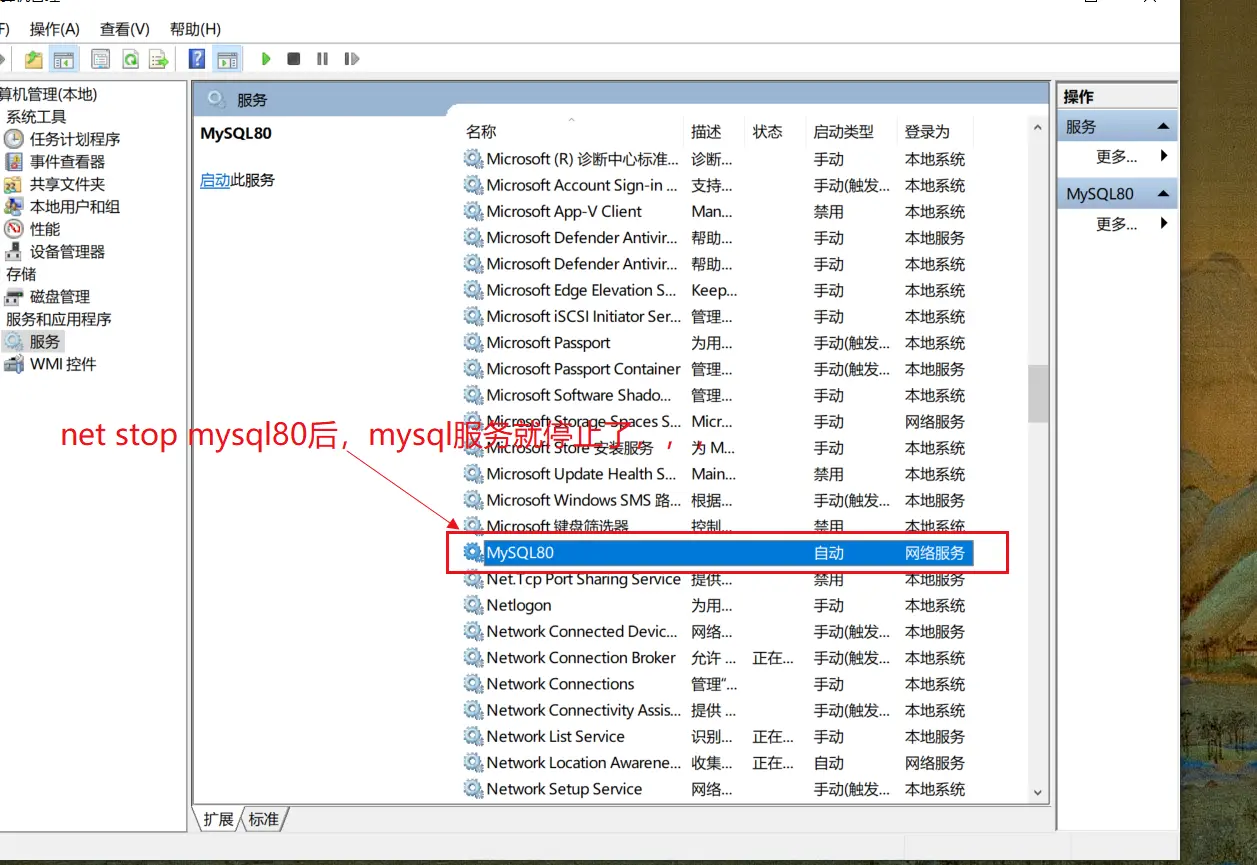Select 事件查看器 in the tree
This screenshot has height=865, width=1257.
pos(67,161)
